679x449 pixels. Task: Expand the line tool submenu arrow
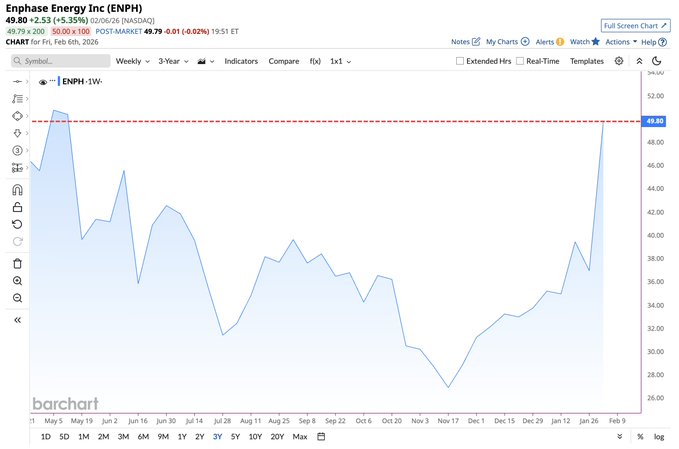pyautogui.click(x=27, y=81)
